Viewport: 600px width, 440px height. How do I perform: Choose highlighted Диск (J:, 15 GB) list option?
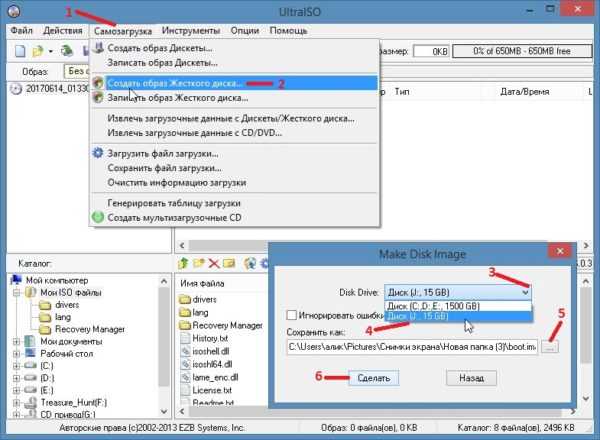tap(458, 316)
